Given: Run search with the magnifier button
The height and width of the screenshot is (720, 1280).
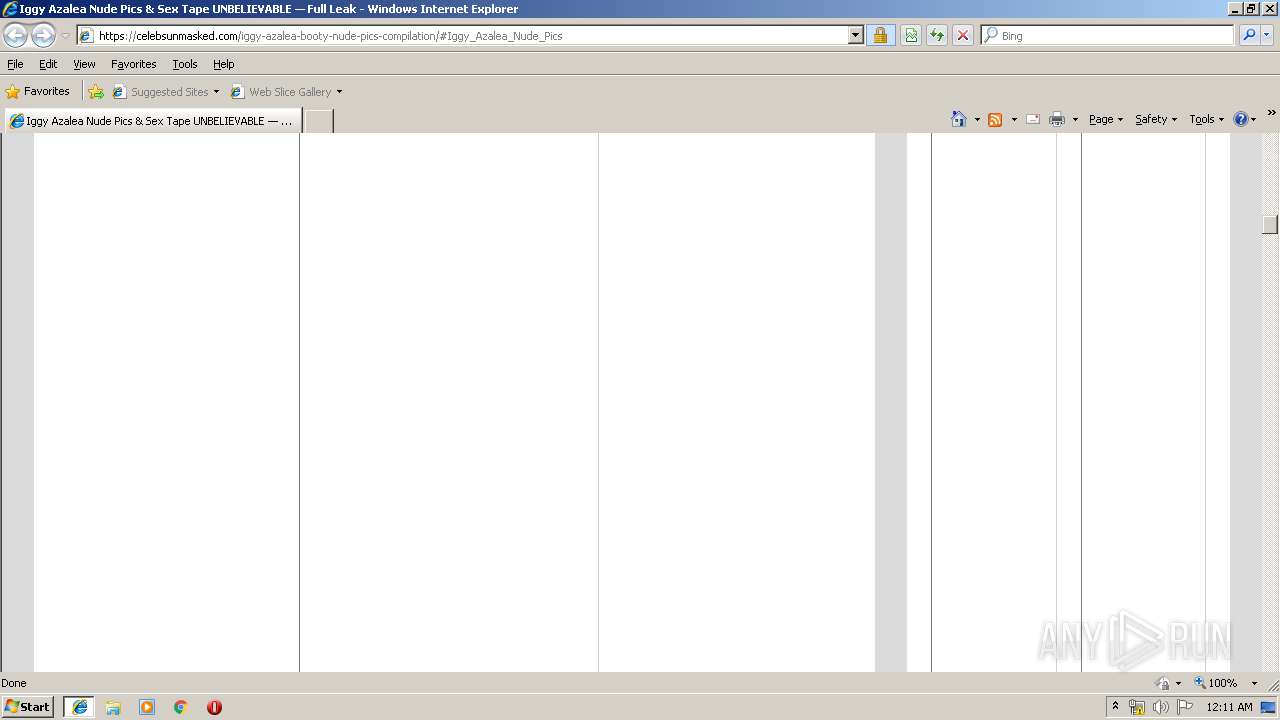Looking at the screenshot, I should [x=1249, y=36].
